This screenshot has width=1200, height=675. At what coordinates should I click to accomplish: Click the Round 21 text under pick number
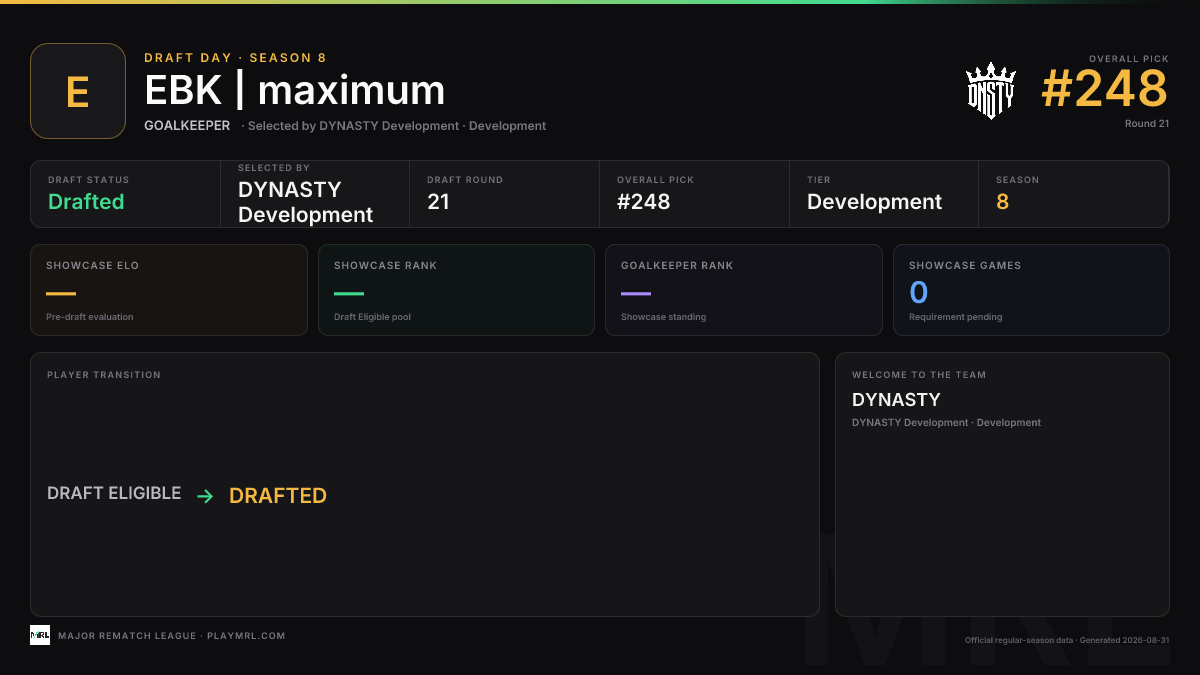tap(1146, 124)
